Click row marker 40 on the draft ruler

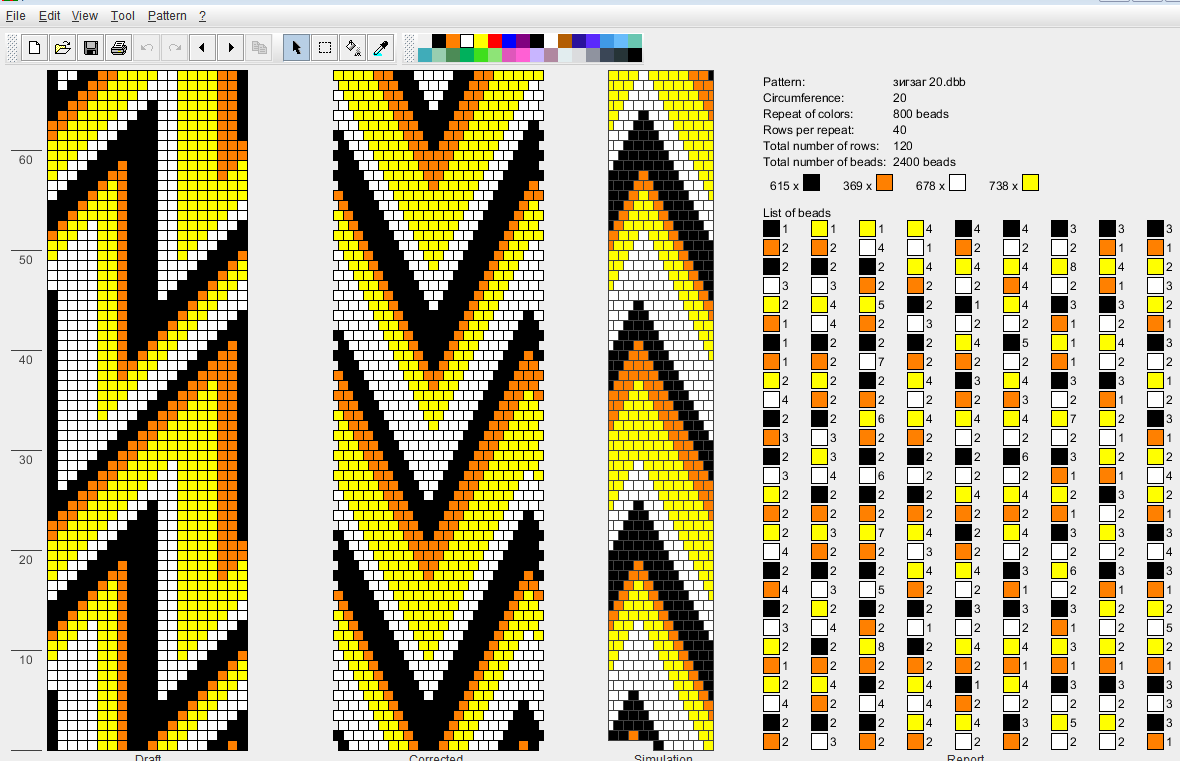pos(26,360)
